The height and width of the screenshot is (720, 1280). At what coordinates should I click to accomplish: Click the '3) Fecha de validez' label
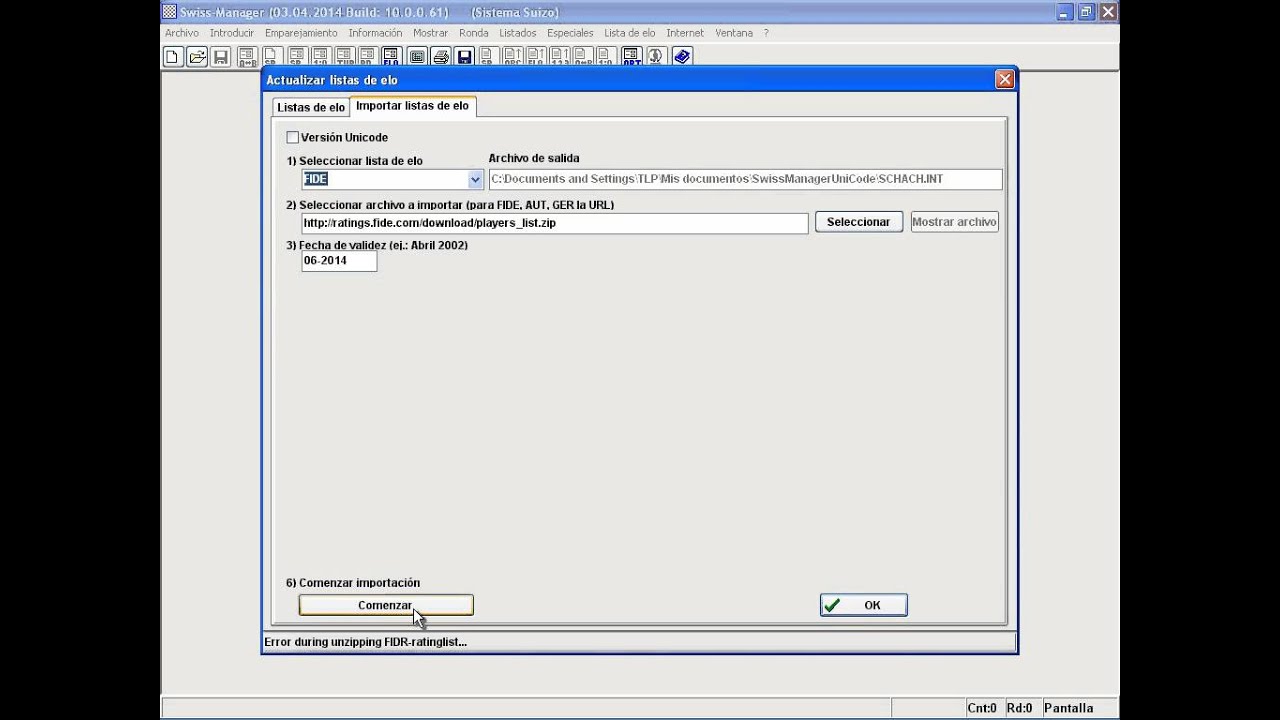tap(377, 245)
